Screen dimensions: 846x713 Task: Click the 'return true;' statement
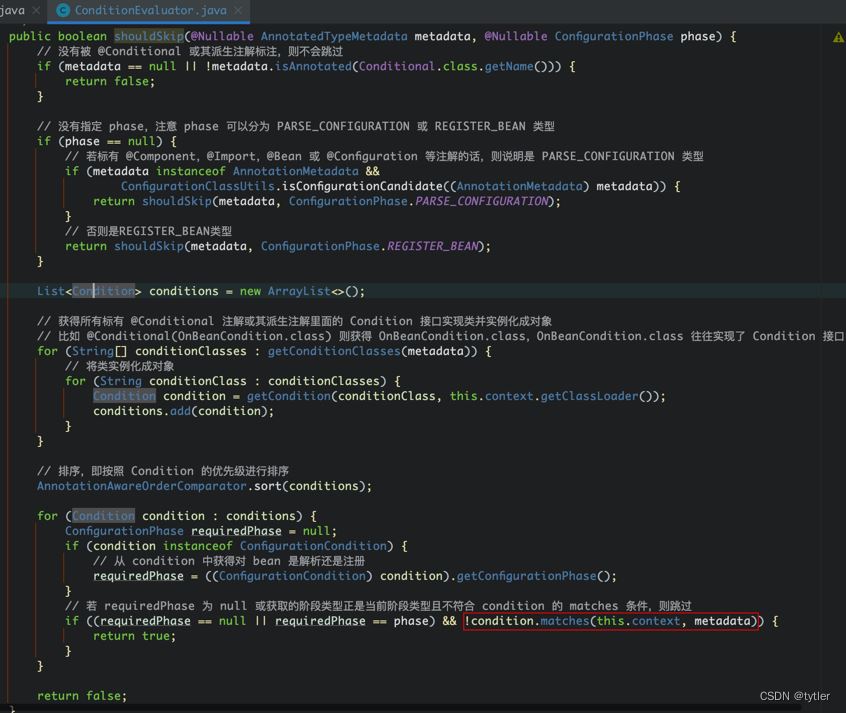[134, 636]
